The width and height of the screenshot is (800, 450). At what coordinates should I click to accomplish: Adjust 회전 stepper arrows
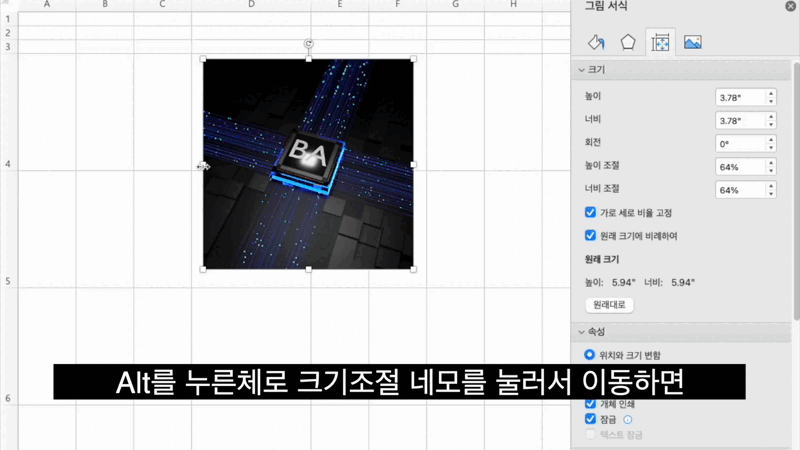click(771, 144)
